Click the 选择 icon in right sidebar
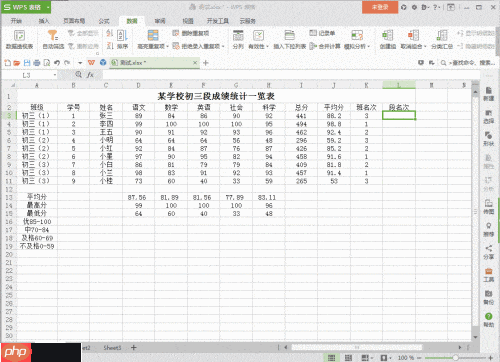 489,113
